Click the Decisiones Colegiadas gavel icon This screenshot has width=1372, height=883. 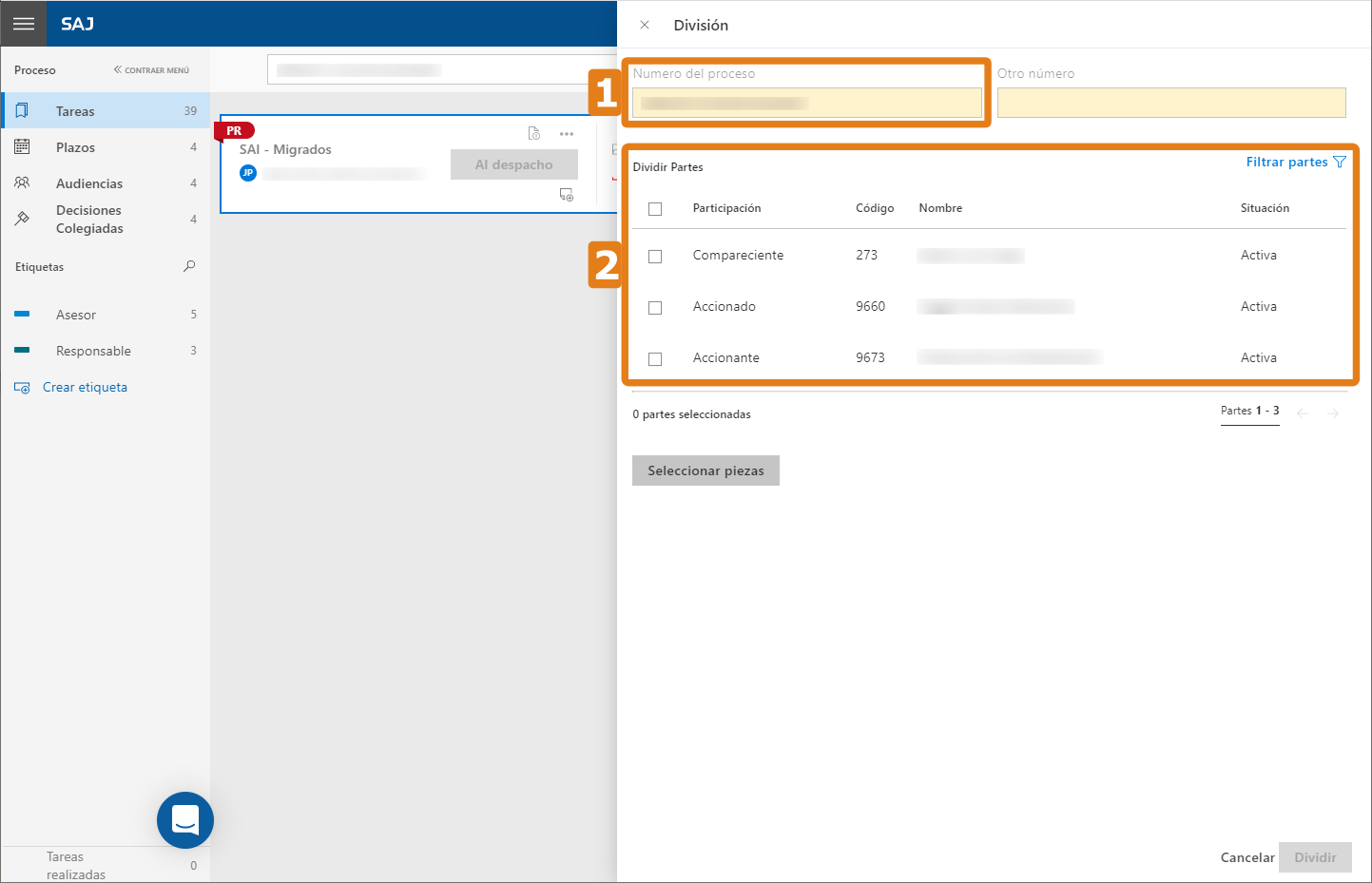tap(22, 219)
